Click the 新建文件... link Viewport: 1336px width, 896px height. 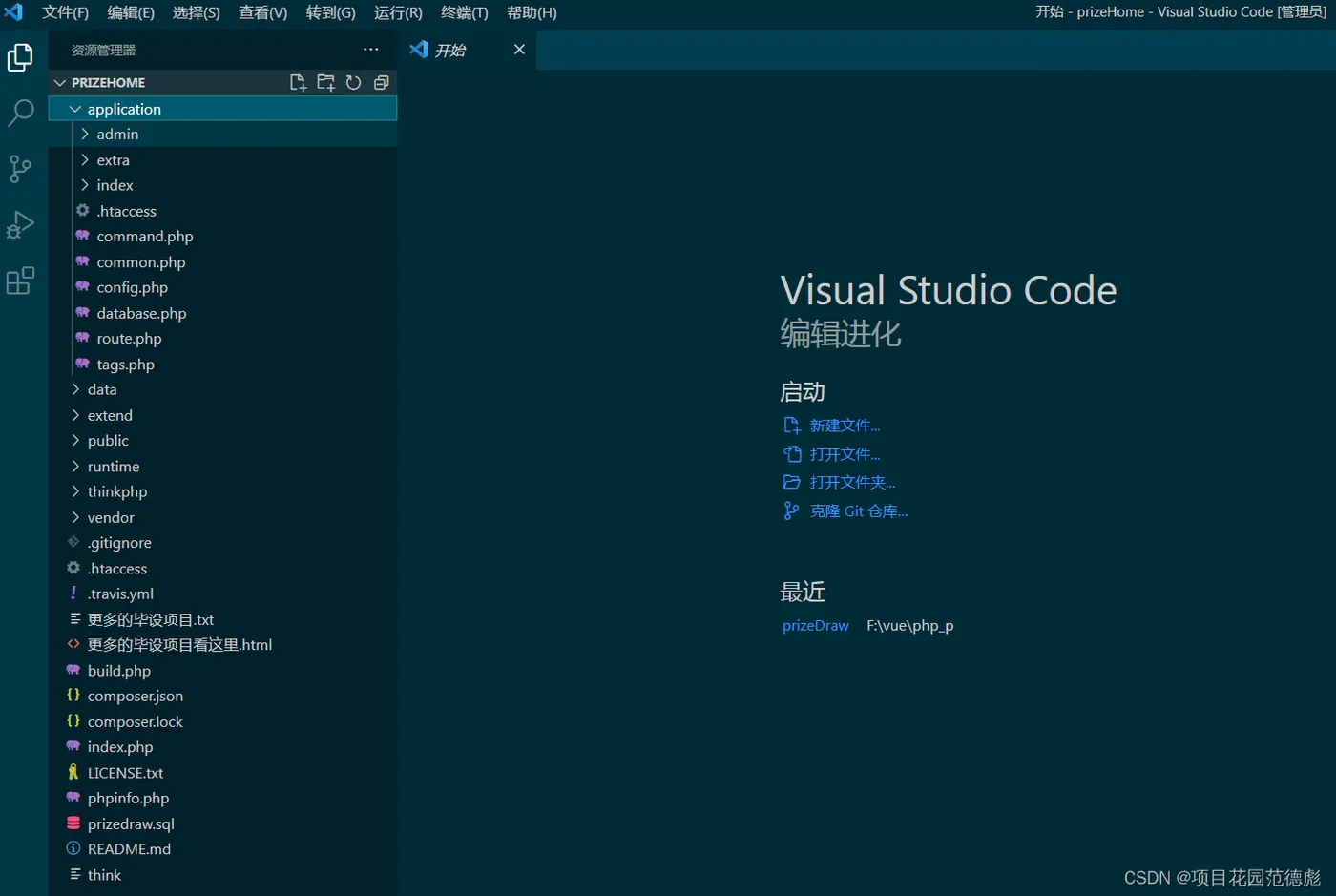coord(845,426)
